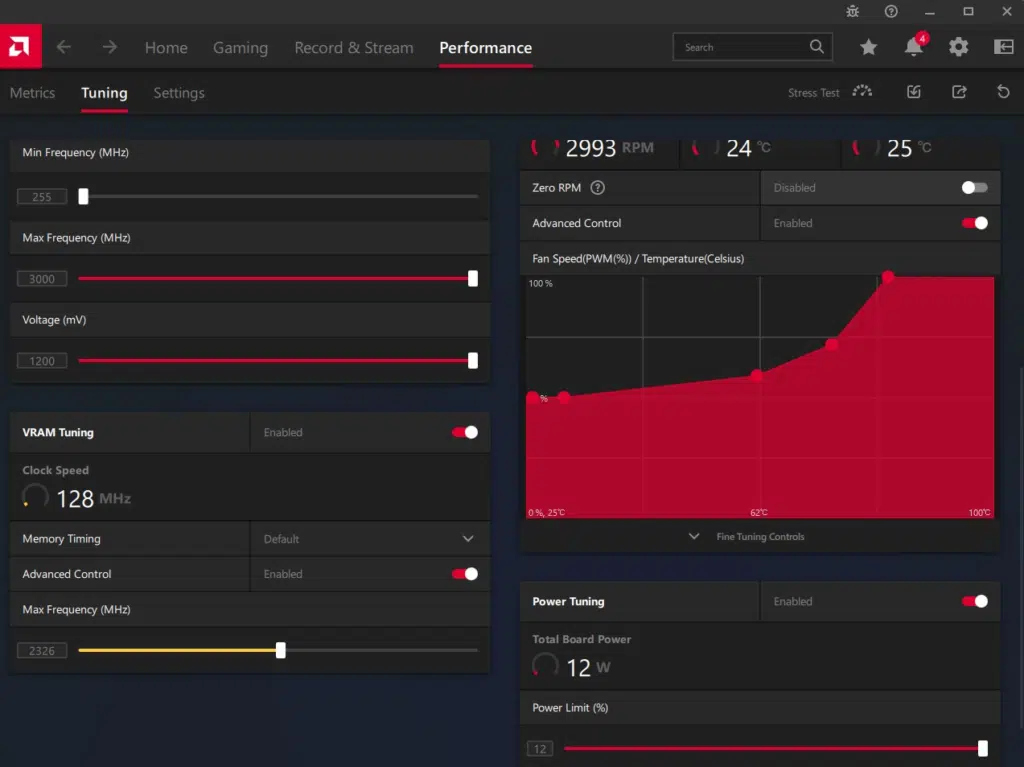Open favorites with the star icon

[868, 47]
